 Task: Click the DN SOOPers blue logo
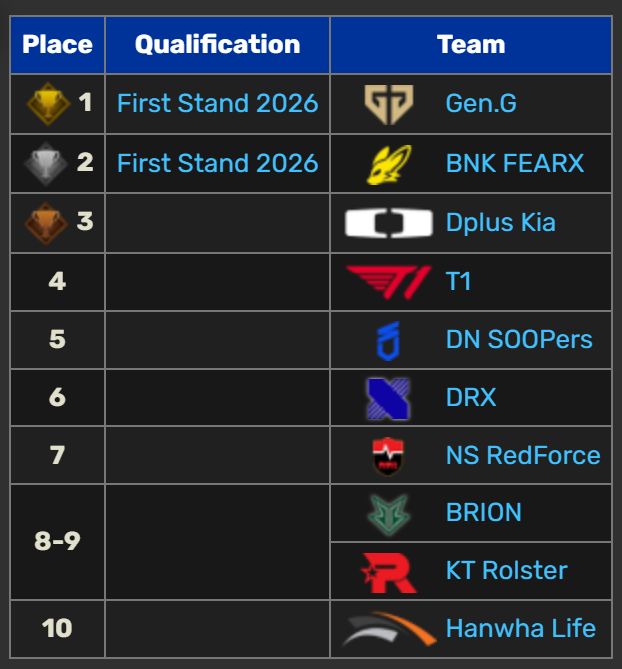(x=388, y=339)
